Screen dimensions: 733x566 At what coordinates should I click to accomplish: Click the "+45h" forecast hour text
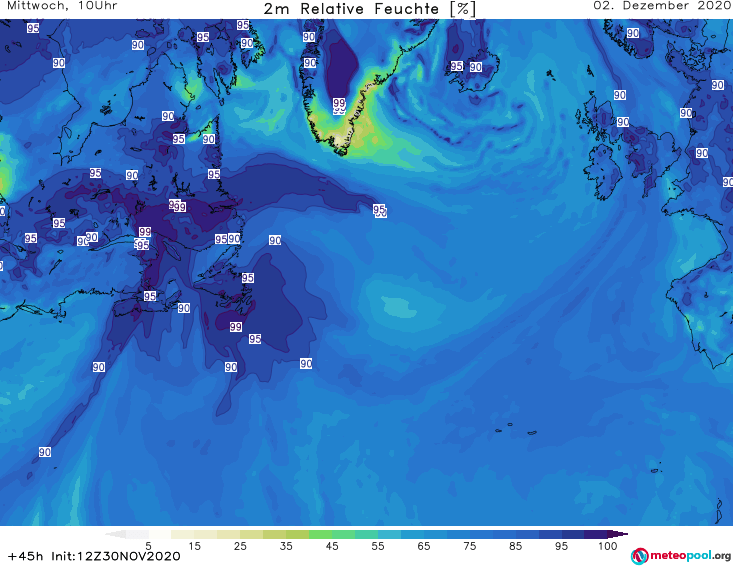pyautogui.click(x=26, y=556)
